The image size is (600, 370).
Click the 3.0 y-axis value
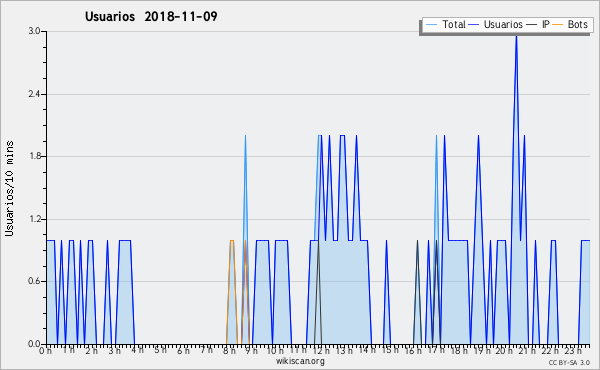tap(34, 31)
